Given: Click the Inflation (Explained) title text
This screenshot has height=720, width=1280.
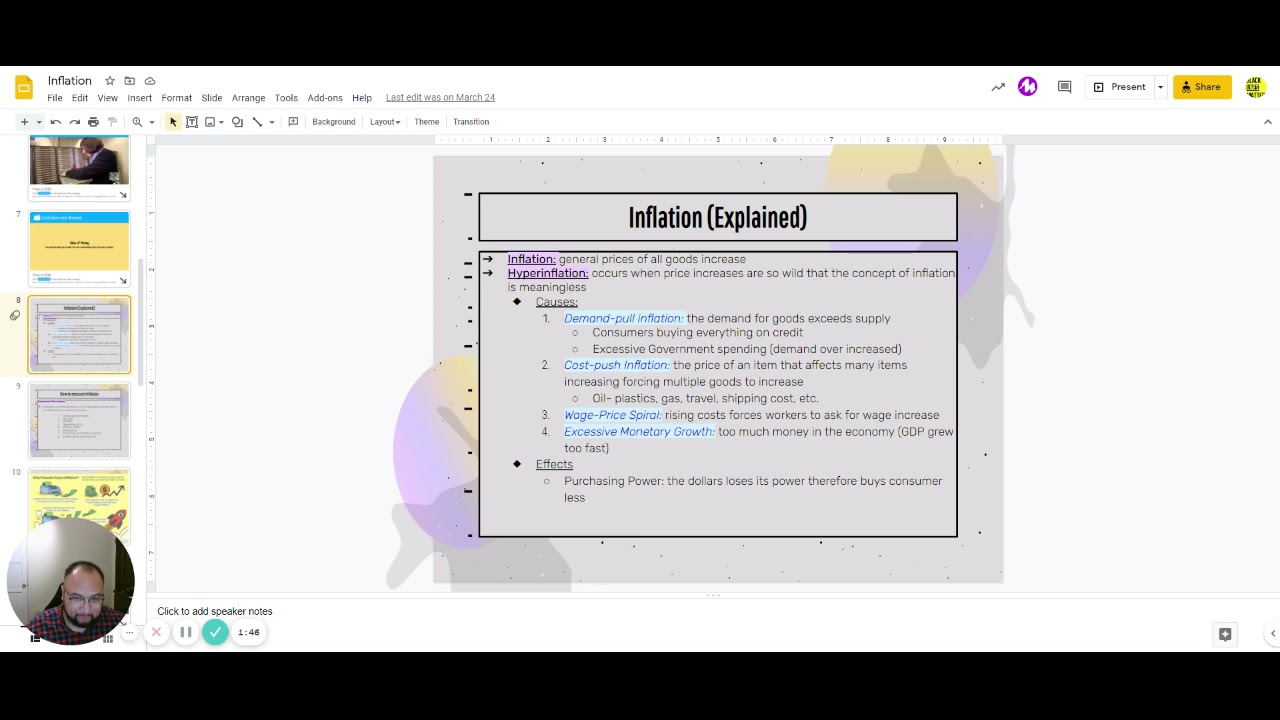Looking at the screenshot, I should tap(717, 217).
